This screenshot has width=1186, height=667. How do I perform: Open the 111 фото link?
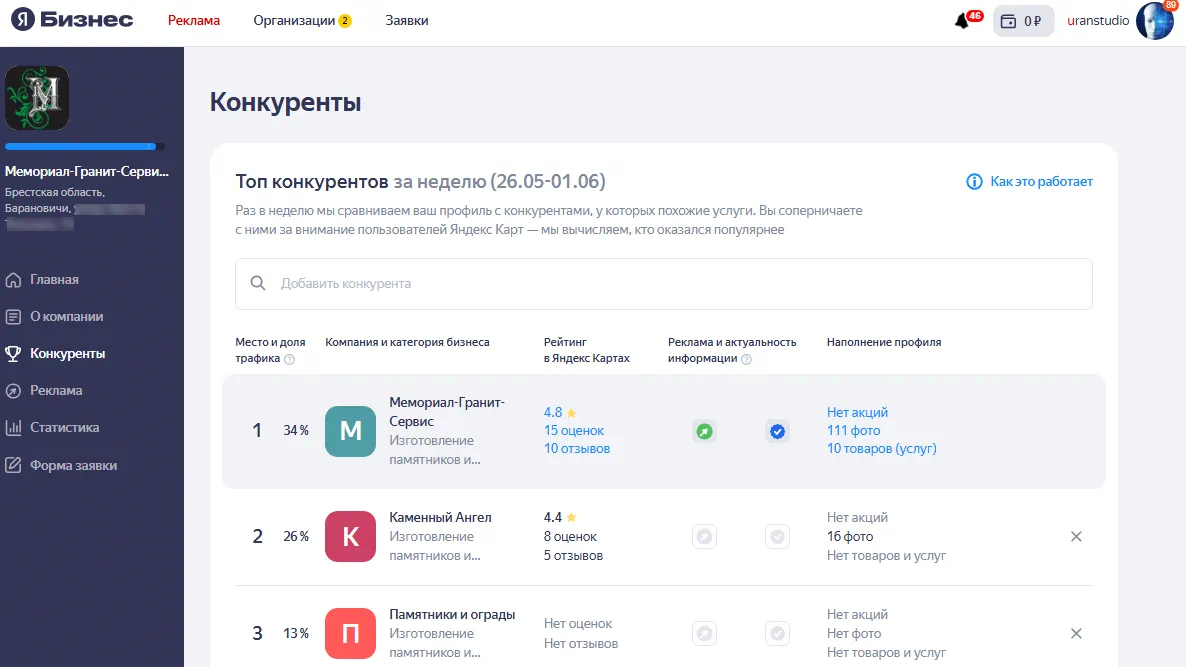(854, 430)
